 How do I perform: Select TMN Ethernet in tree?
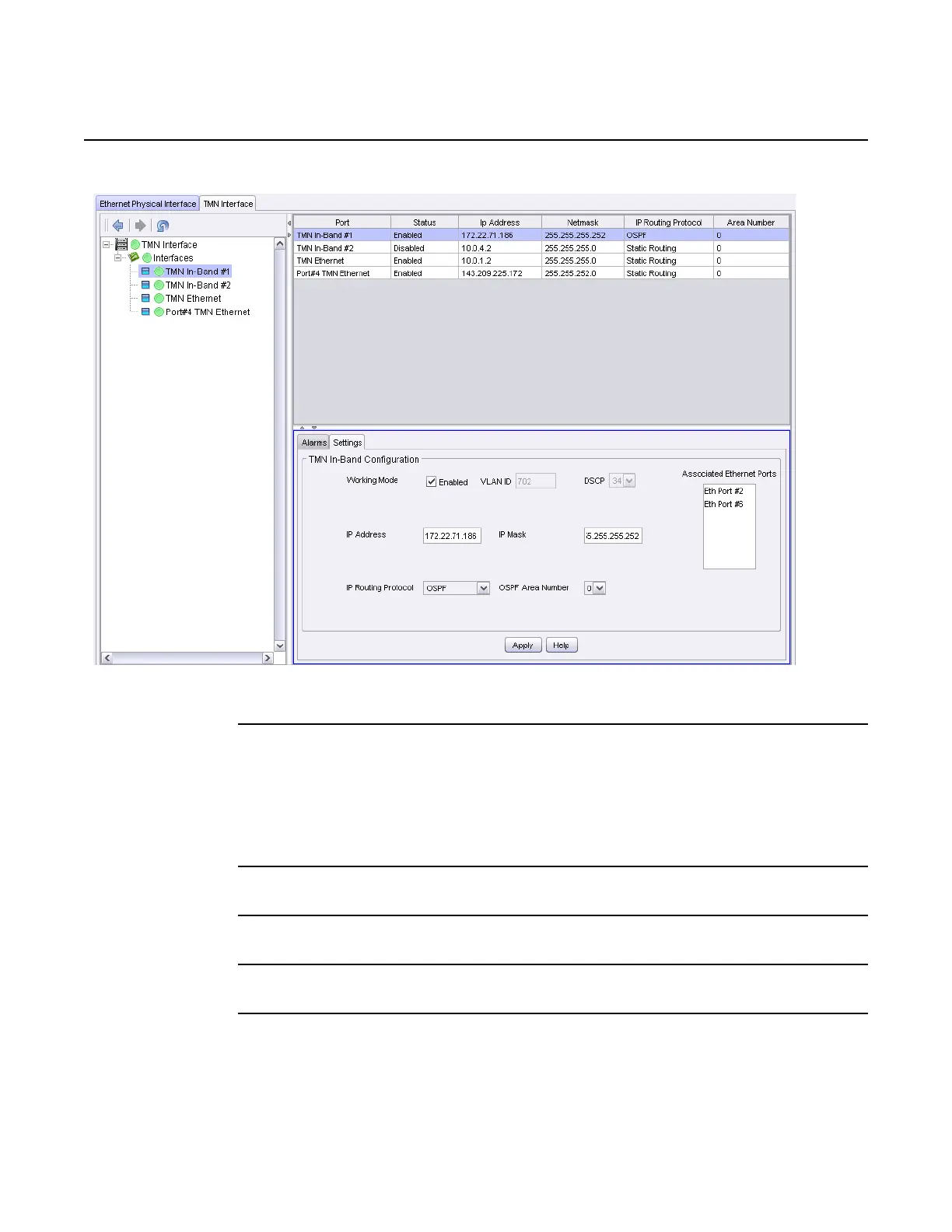(x=193, y=299)
